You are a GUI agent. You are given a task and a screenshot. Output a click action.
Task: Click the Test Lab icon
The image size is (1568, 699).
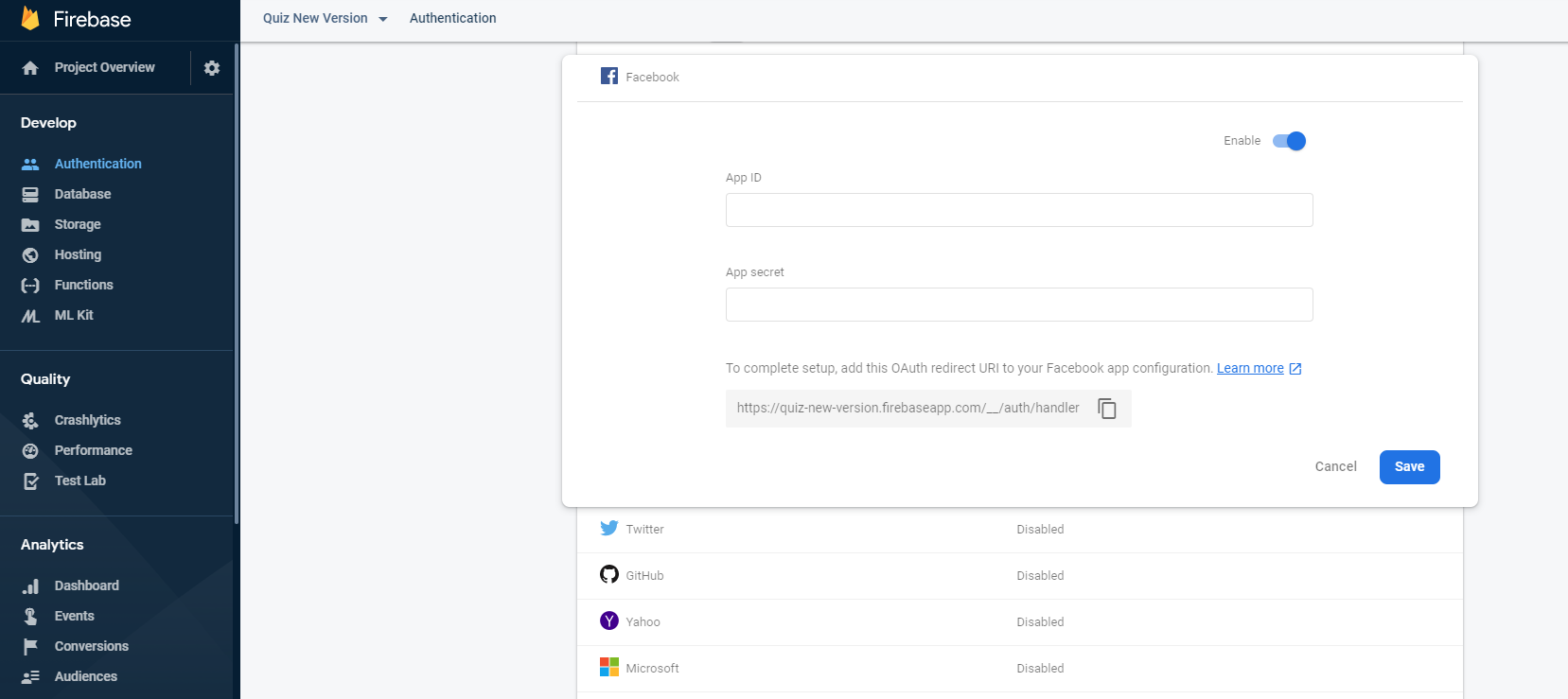[30, 481]
